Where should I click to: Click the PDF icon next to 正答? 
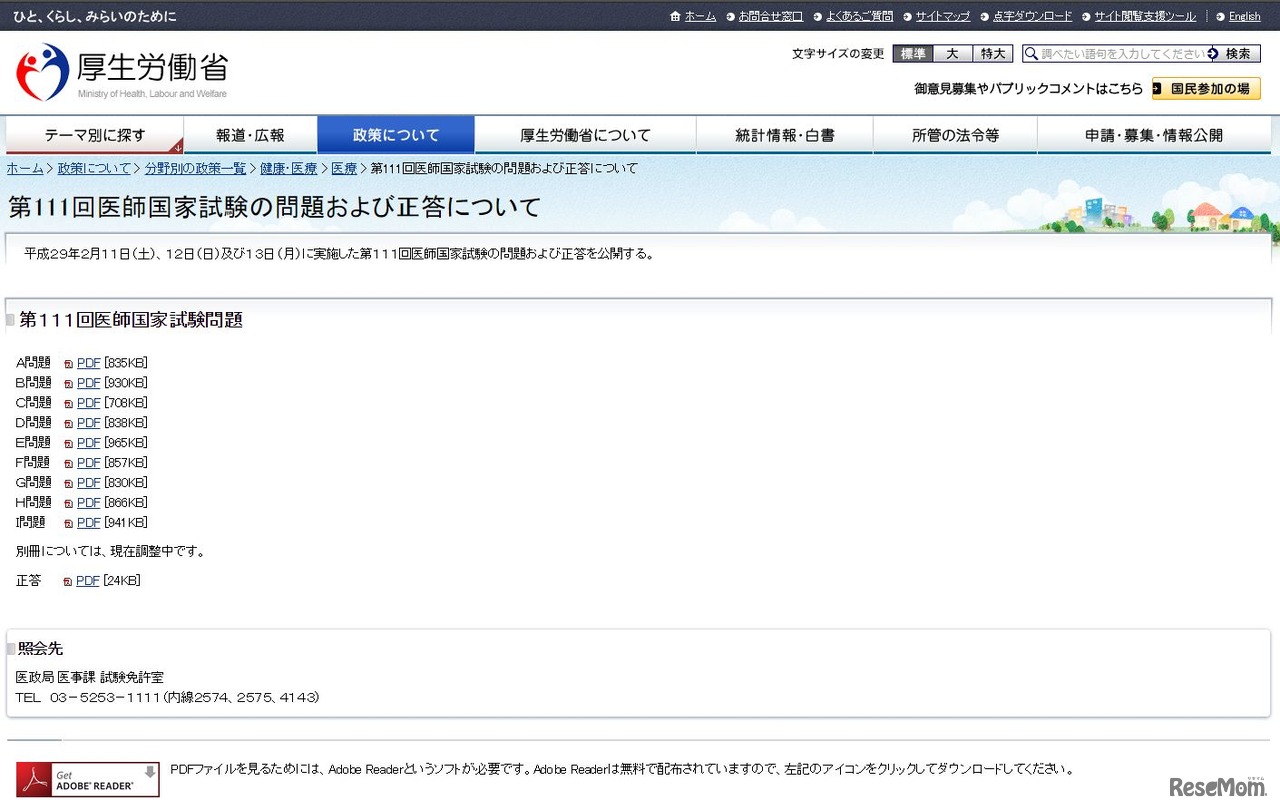click(x=68, y=580)
